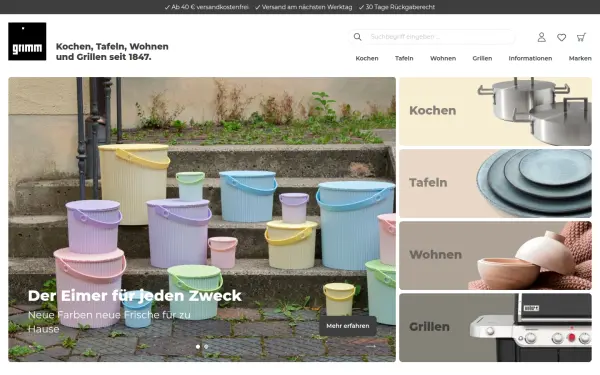The height and width of the screenshot is (375, 600).
Task: Open the wishlist heart icon
Action: [x=561, y=37]
